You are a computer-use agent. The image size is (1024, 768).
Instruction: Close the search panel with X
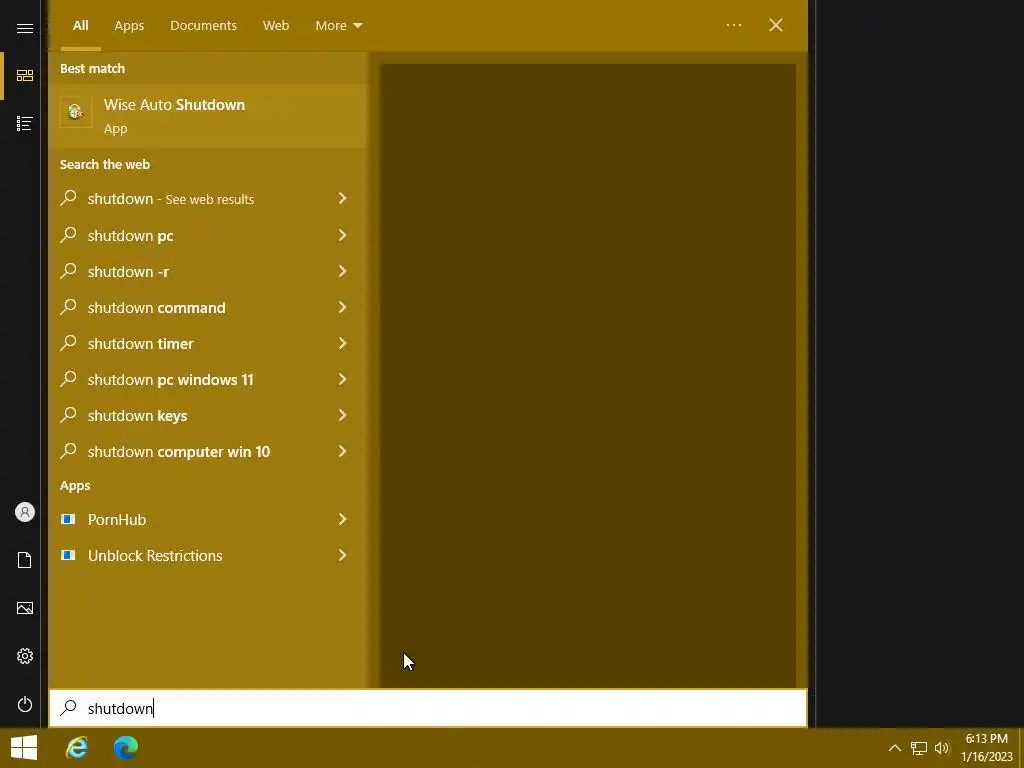776,25
